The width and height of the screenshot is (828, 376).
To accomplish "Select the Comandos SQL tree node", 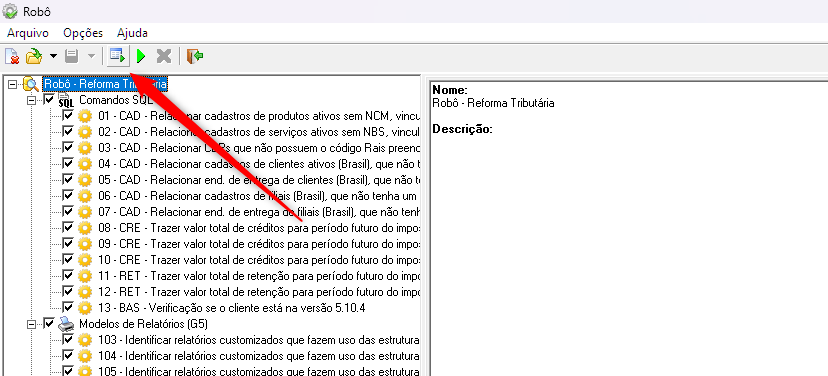I will (116, 100).
